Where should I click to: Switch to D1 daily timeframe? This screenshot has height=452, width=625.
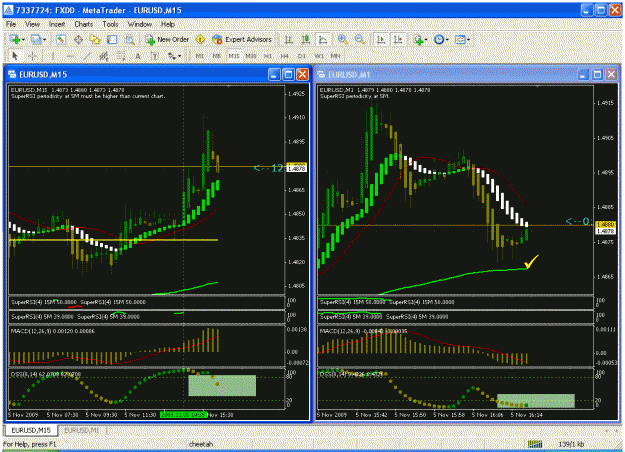tap(302, 56)
